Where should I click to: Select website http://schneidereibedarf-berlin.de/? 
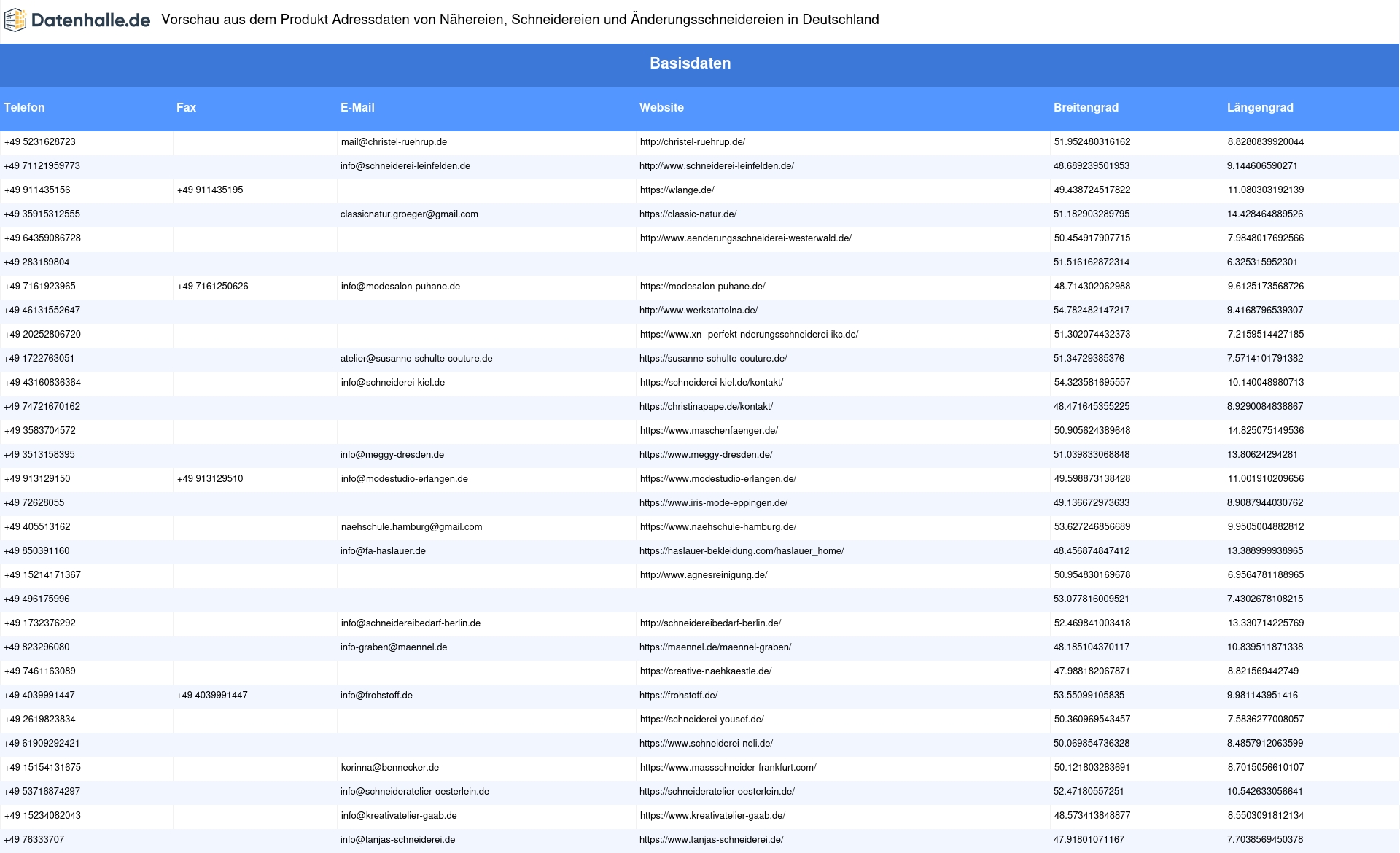click(711, 623)
